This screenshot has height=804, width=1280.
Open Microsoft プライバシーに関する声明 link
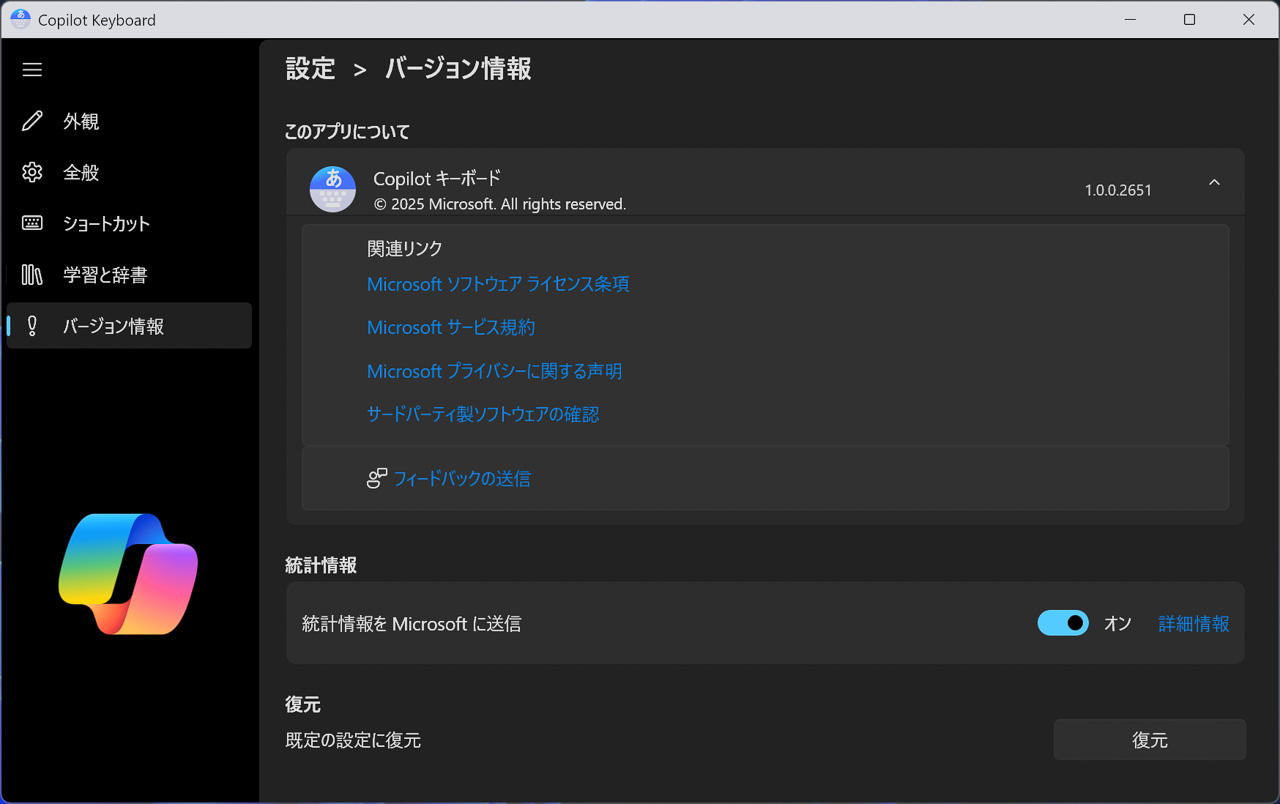click(494, 371)
